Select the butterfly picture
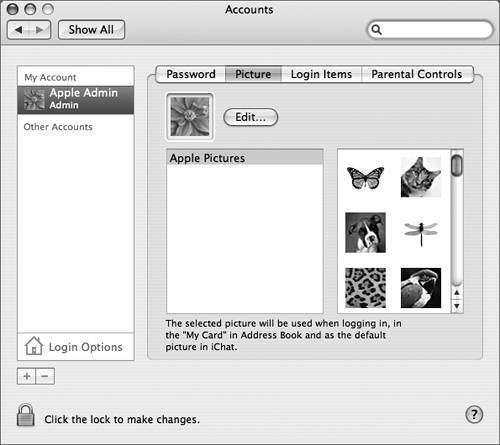The width and height of the screenshot is (500, 445). click(365, 178)
